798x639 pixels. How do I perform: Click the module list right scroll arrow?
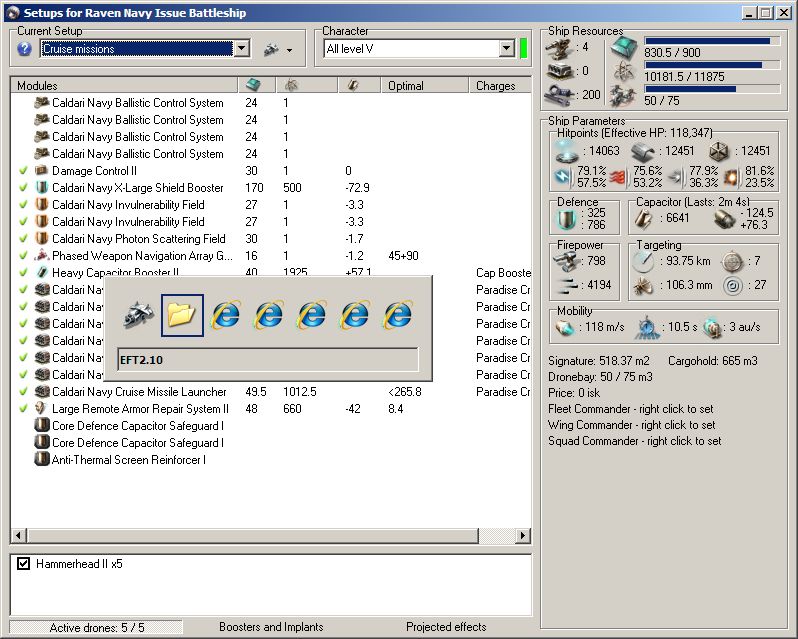point(523,535)
